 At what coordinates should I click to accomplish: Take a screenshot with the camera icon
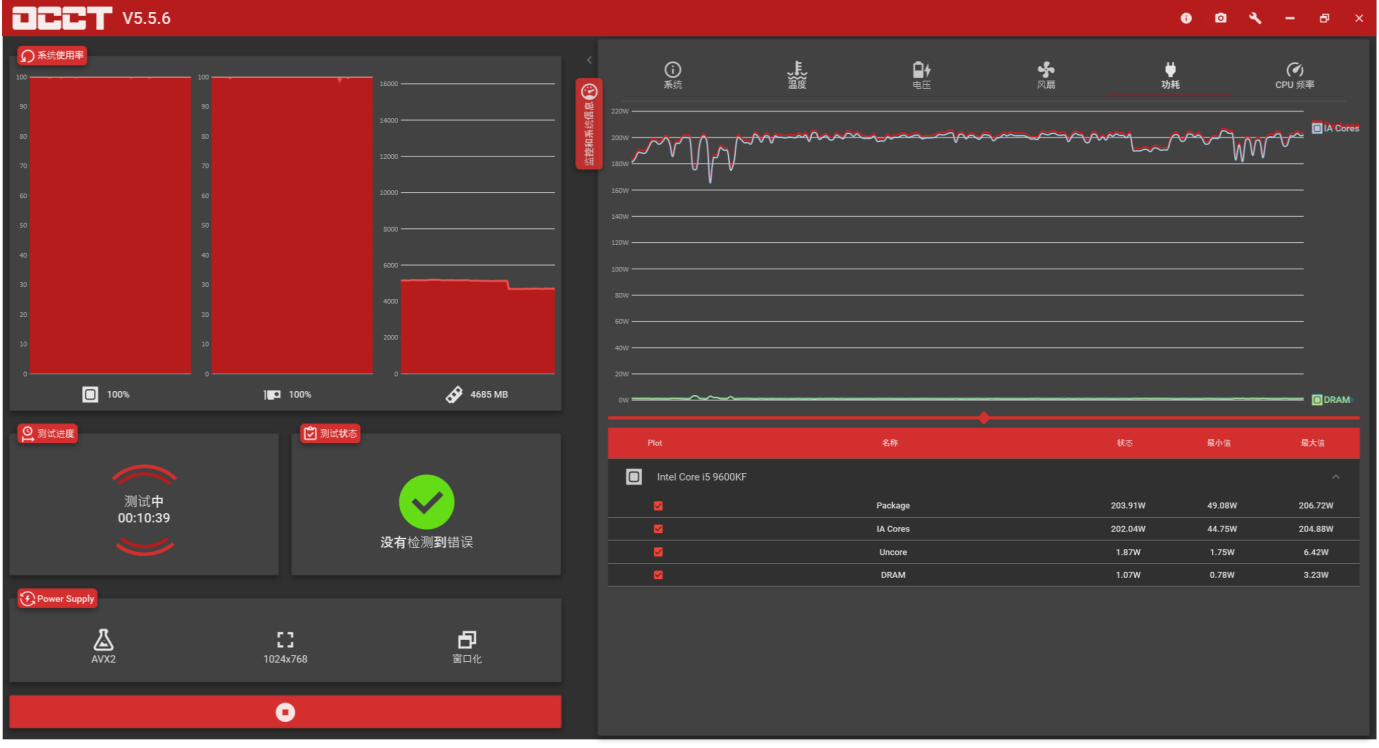point(1220,18)
